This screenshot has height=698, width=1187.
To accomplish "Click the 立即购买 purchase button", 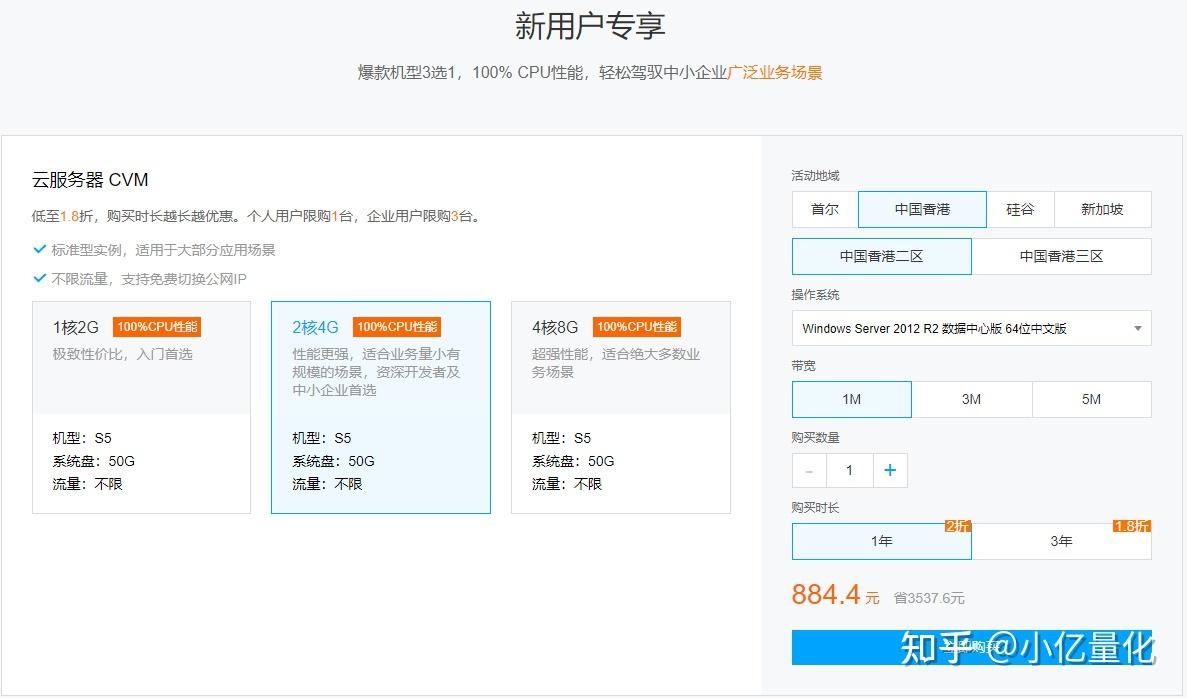I will [971, 647].
